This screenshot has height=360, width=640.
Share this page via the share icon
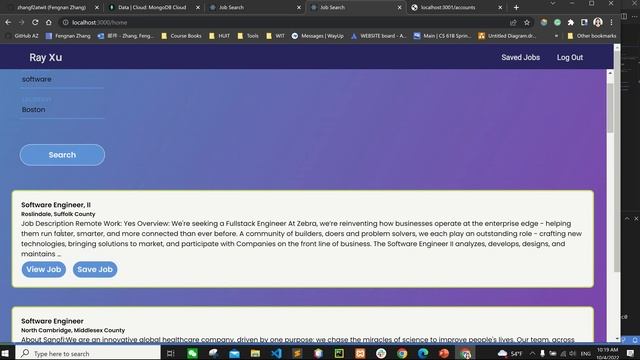click(513, 22)
